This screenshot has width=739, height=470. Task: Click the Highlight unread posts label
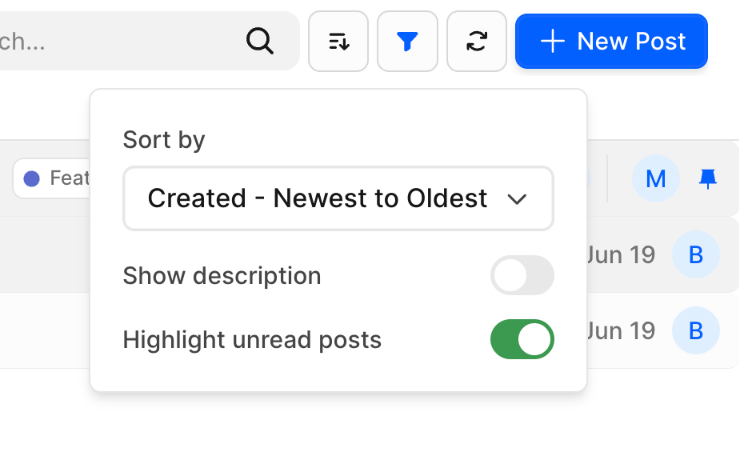(x=252, y=340)
